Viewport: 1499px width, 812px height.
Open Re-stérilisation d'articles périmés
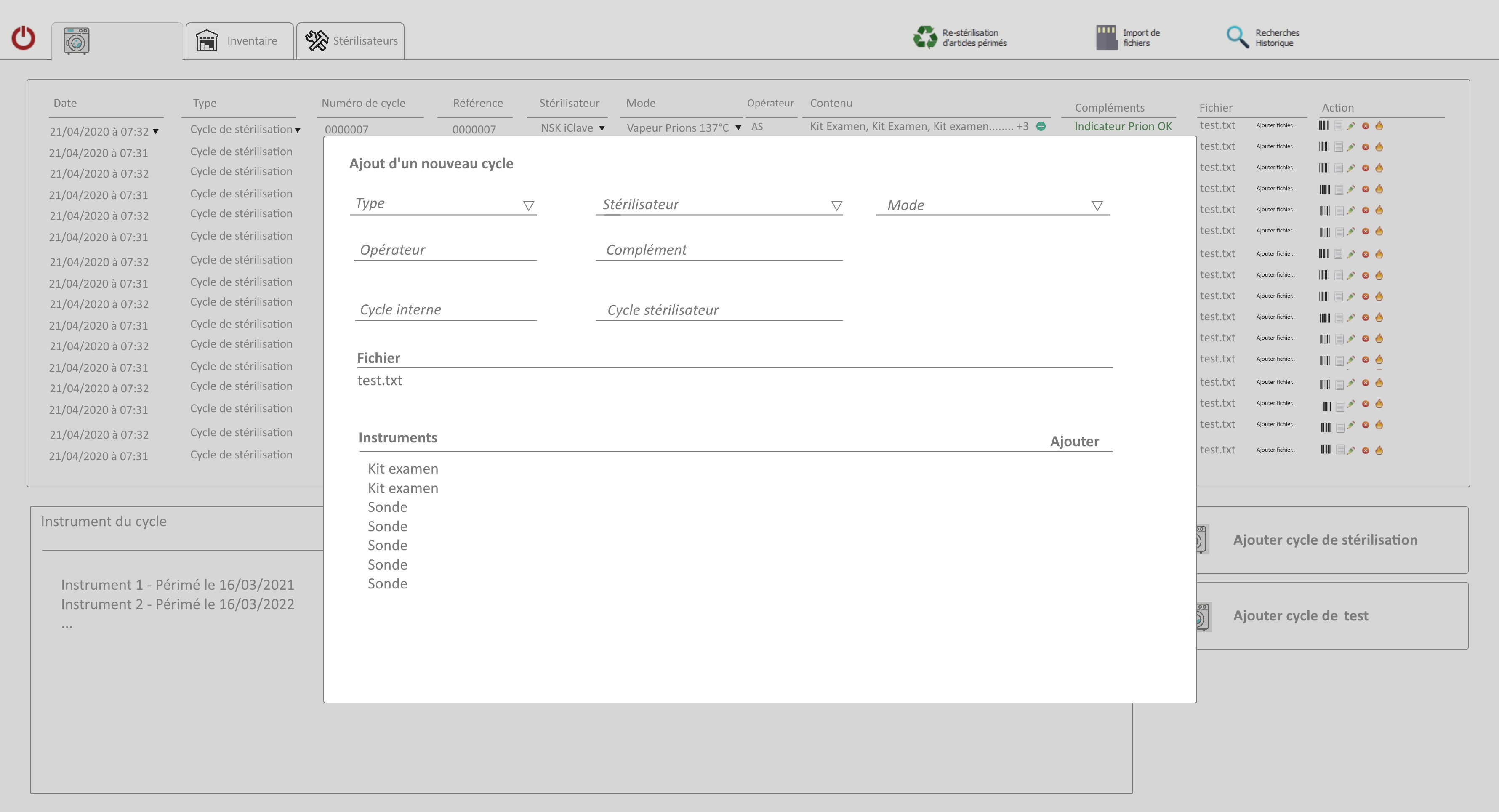pos(960,38)
